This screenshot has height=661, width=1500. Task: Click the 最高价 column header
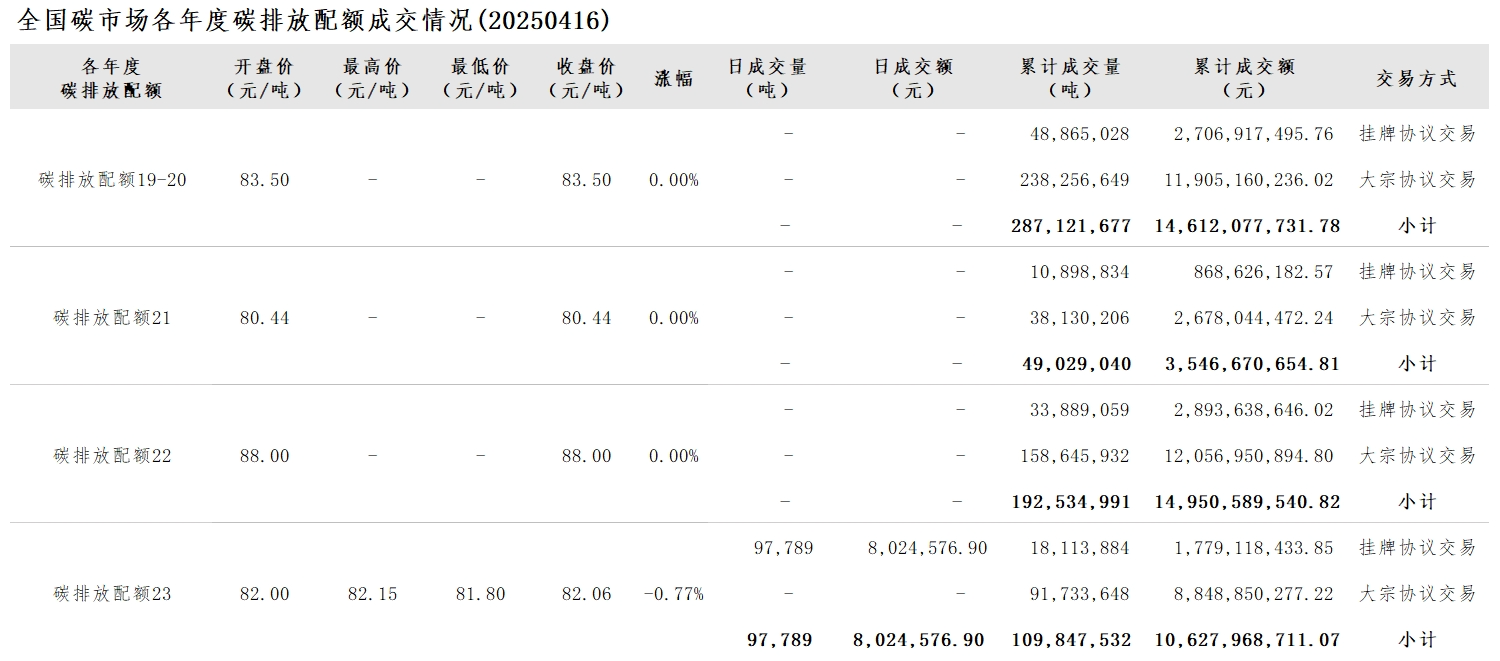click(372, 78)
